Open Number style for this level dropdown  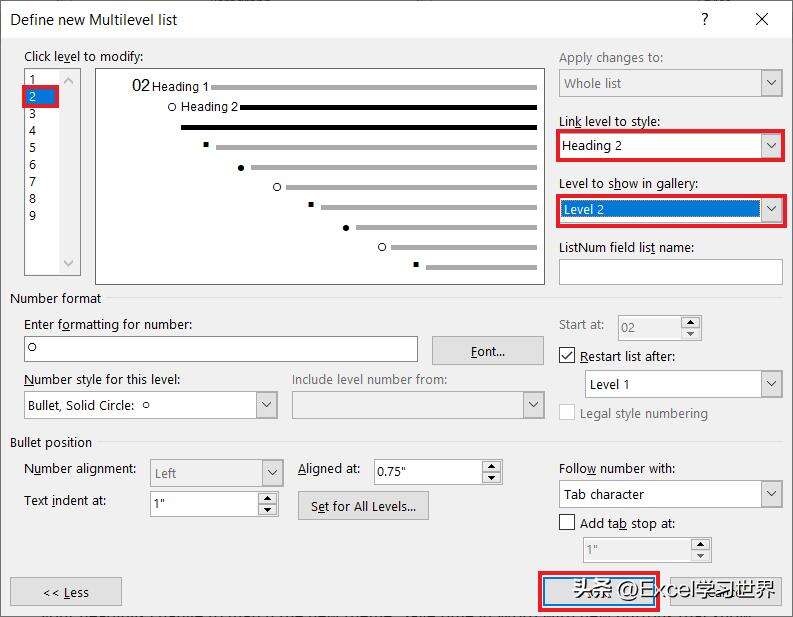267,405
